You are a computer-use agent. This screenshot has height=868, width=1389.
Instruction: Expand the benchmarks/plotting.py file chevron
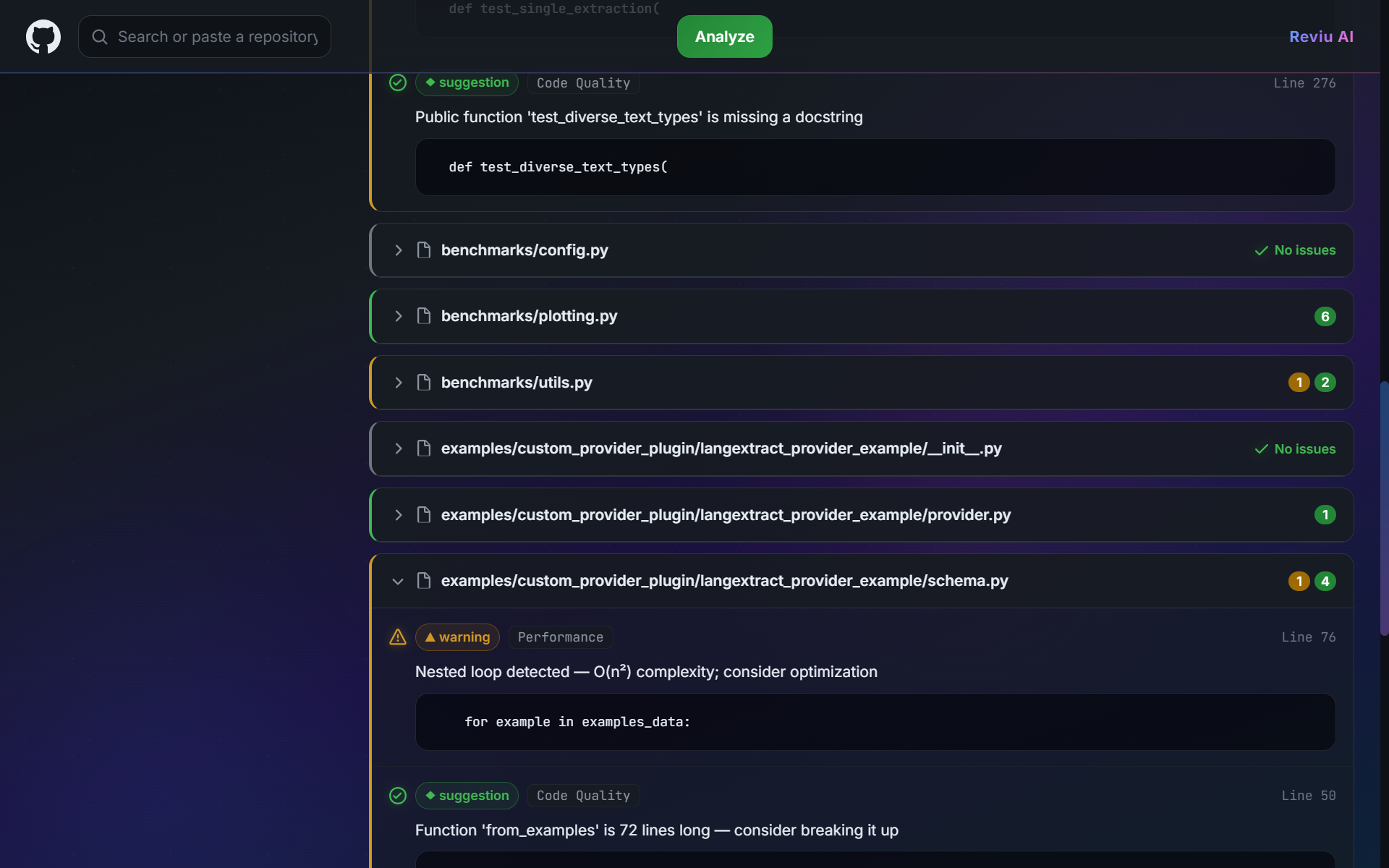pos(399,316)
